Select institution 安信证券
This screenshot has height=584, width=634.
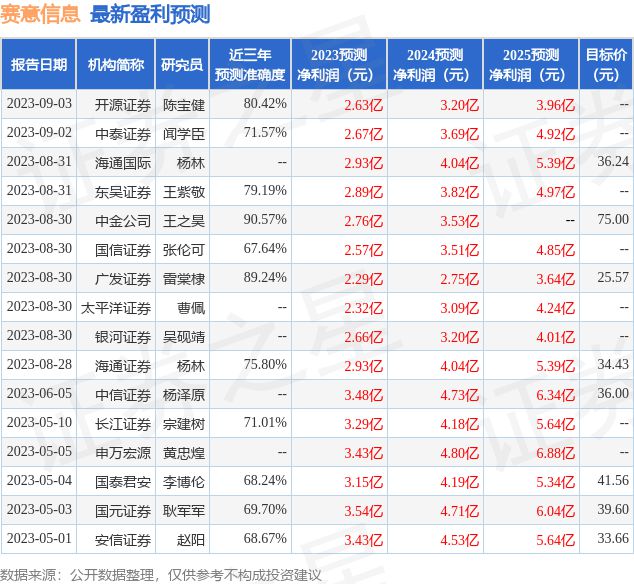coord(123,540)
